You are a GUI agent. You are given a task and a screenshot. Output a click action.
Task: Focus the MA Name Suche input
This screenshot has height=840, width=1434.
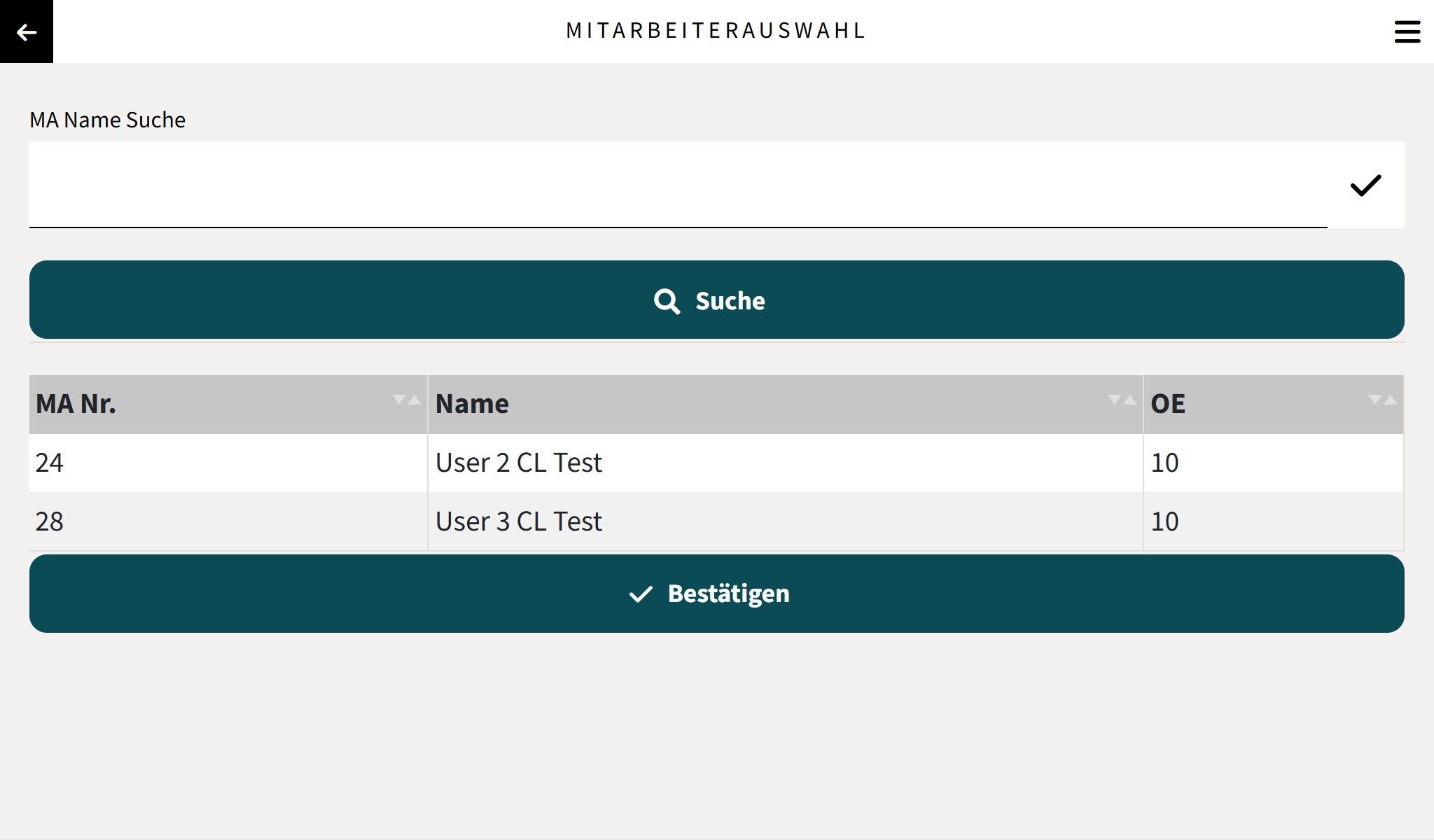pyautogui.click(x=678, y=185)
